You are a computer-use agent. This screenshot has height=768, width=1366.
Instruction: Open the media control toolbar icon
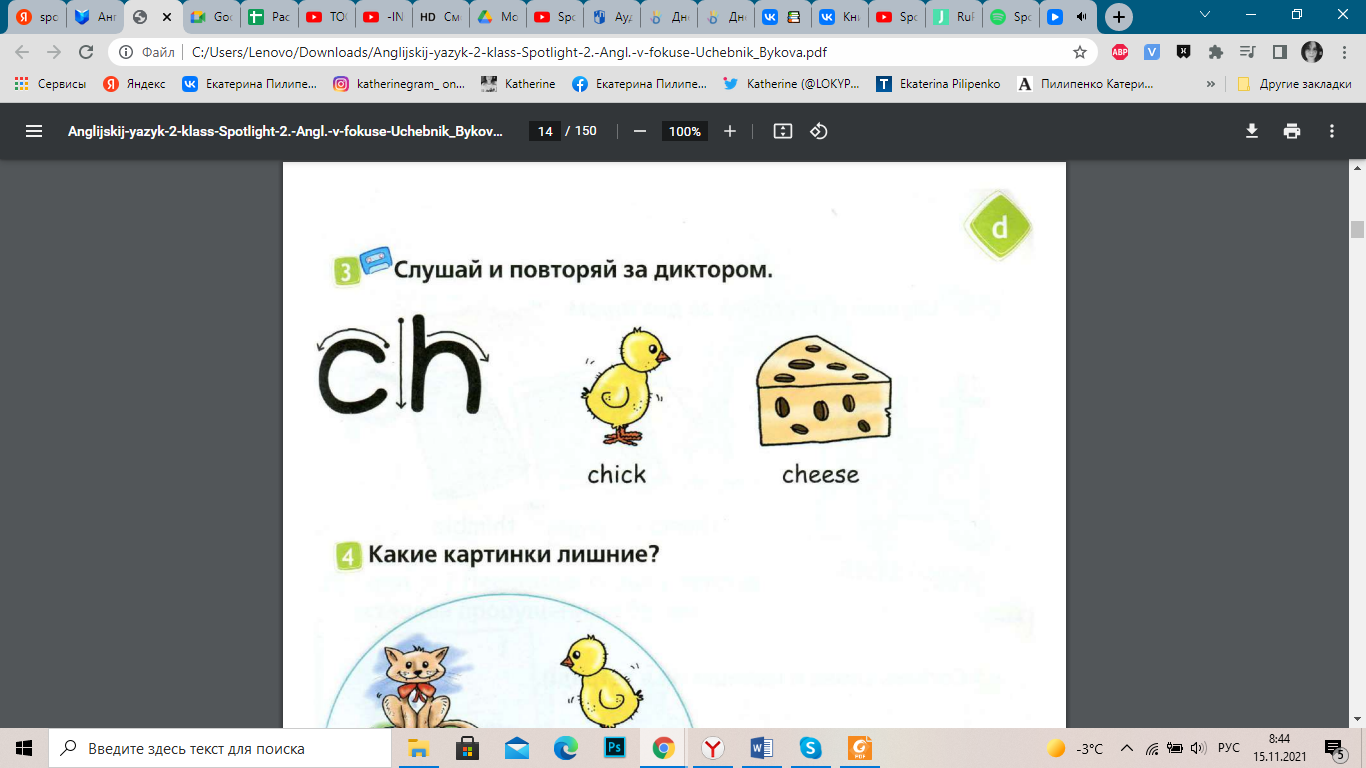[x=1247, y=52]
